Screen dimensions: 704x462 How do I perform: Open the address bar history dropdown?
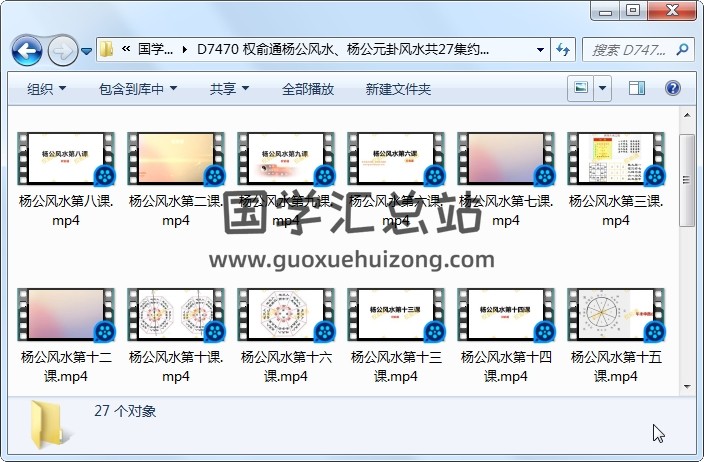pos(540,49)
